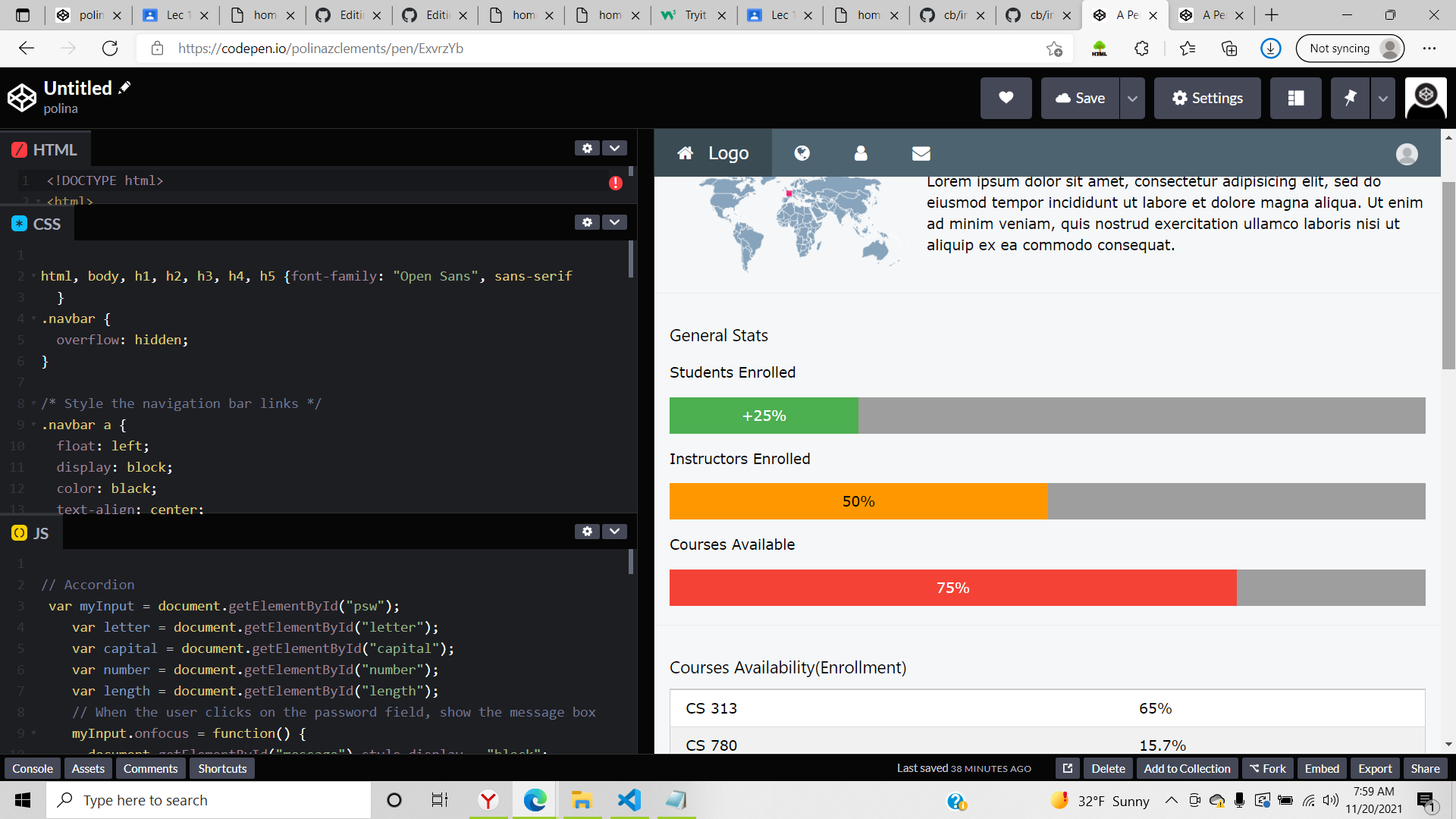Add this pen to a collection

click(x=1187, y=768)
